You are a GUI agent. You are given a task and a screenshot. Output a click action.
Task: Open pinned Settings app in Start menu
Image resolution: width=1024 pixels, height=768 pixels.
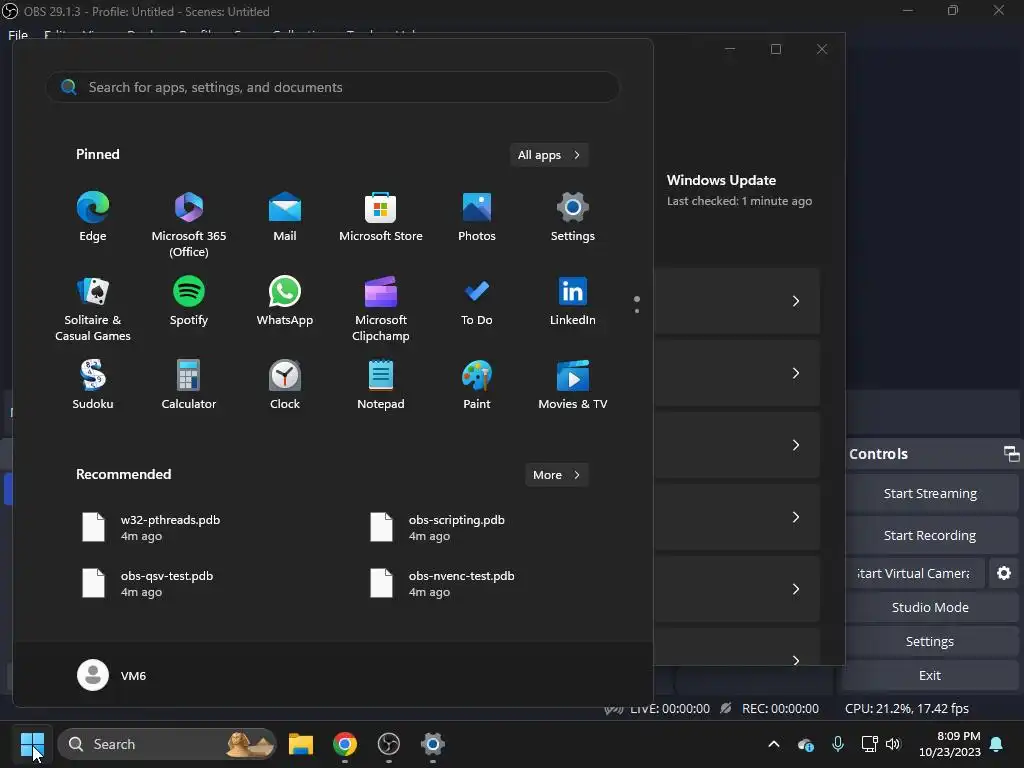point(573,217)
